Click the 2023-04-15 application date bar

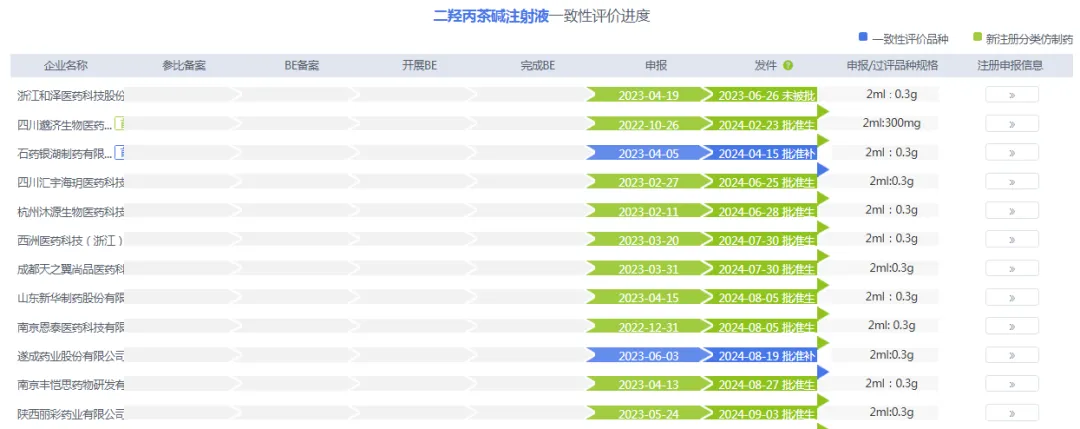649,297
